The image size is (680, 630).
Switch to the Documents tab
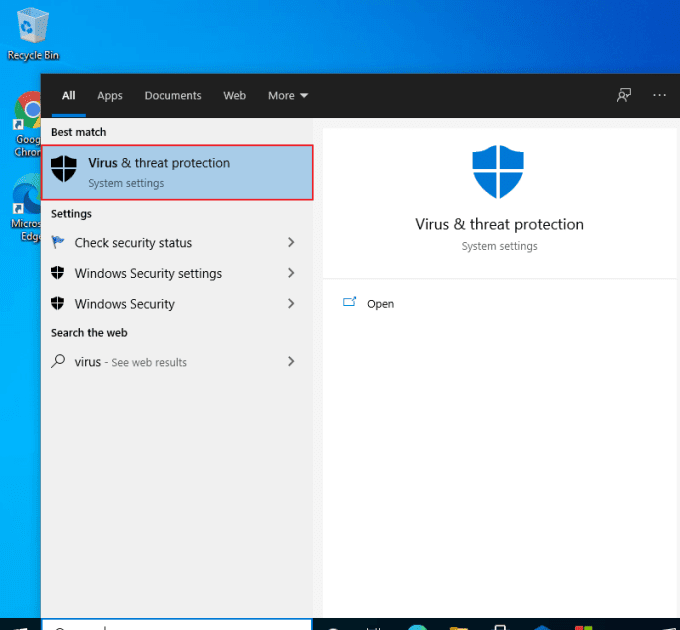173,95
